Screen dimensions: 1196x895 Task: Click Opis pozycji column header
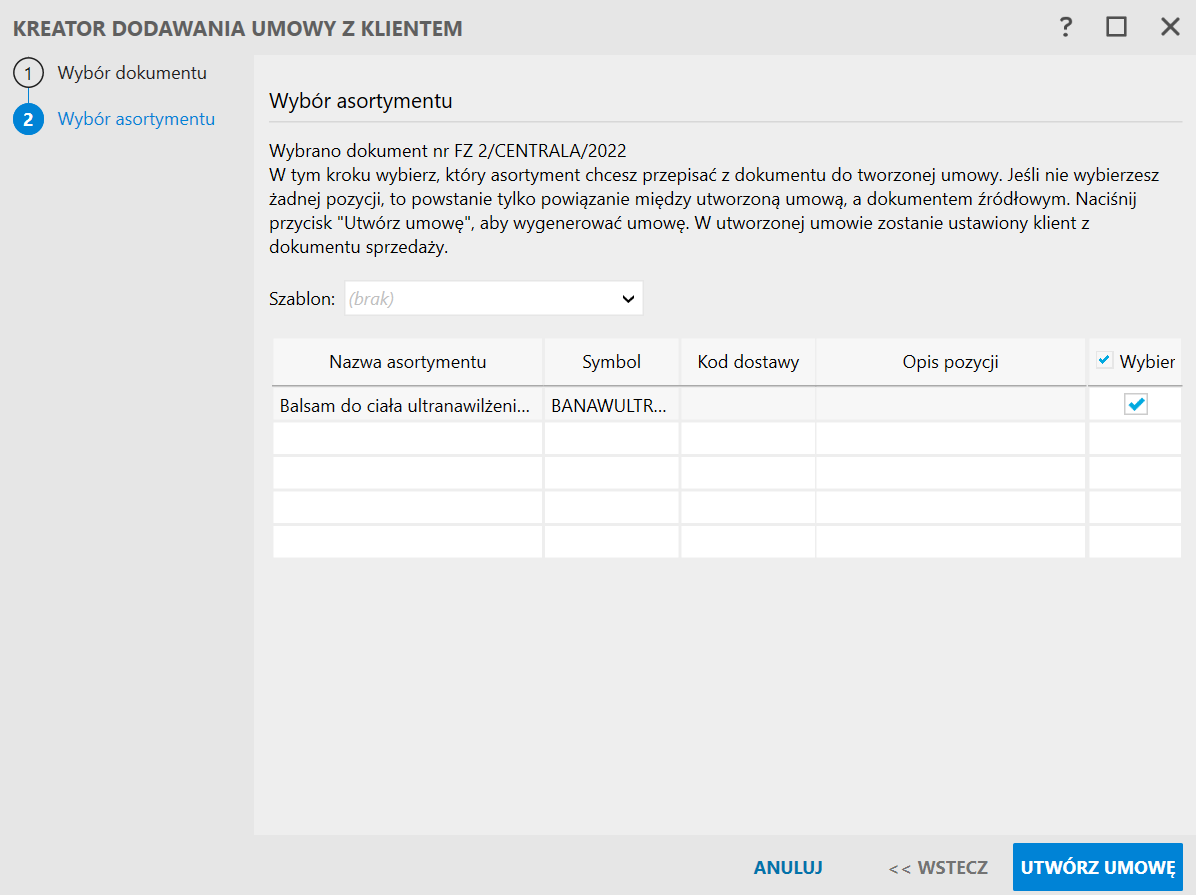pos(950,362)
